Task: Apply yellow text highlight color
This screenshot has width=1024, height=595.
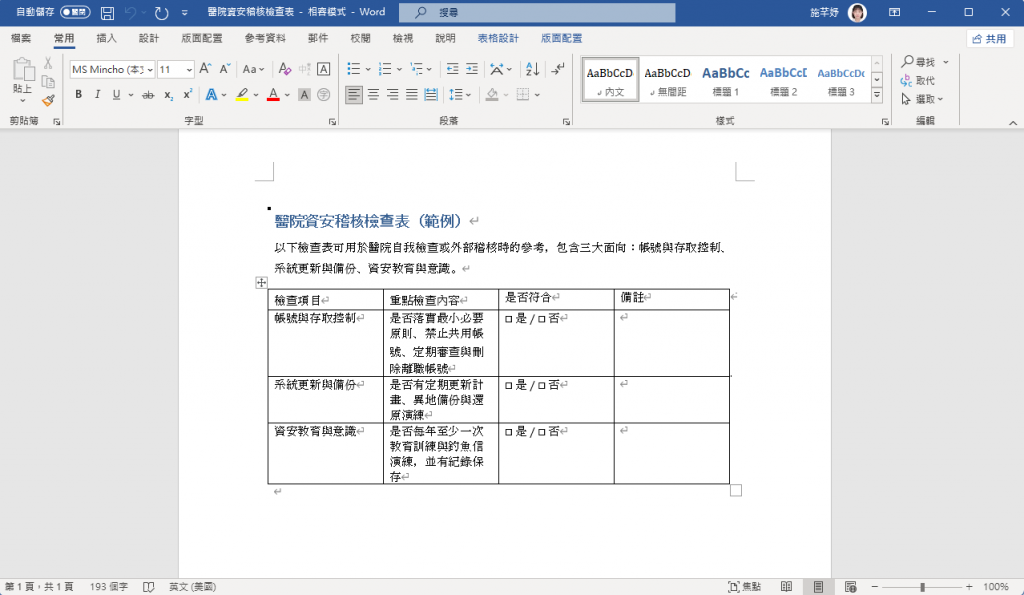Action: point(242,95)
